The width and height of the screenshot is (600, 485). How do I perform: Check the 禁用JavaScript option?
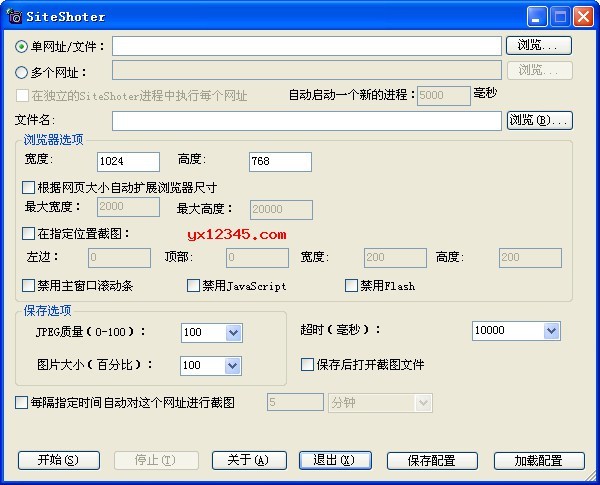coord(193,286)
